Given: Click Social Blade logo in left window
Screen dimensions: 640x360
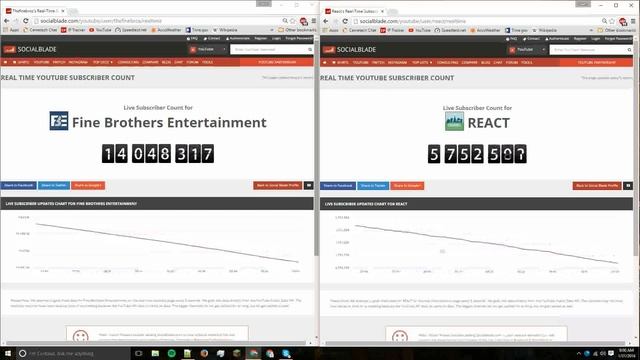Looking at the screenshot, I should 30,49.
